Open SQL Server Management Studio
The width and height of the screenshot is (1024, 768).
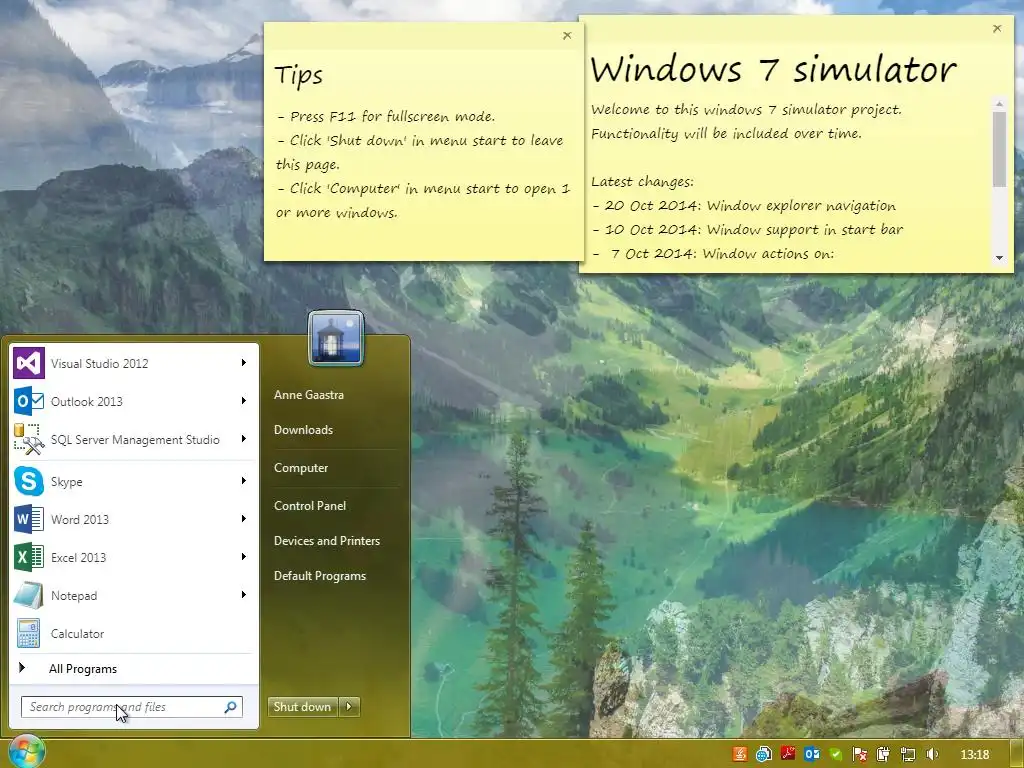[134, 439]
